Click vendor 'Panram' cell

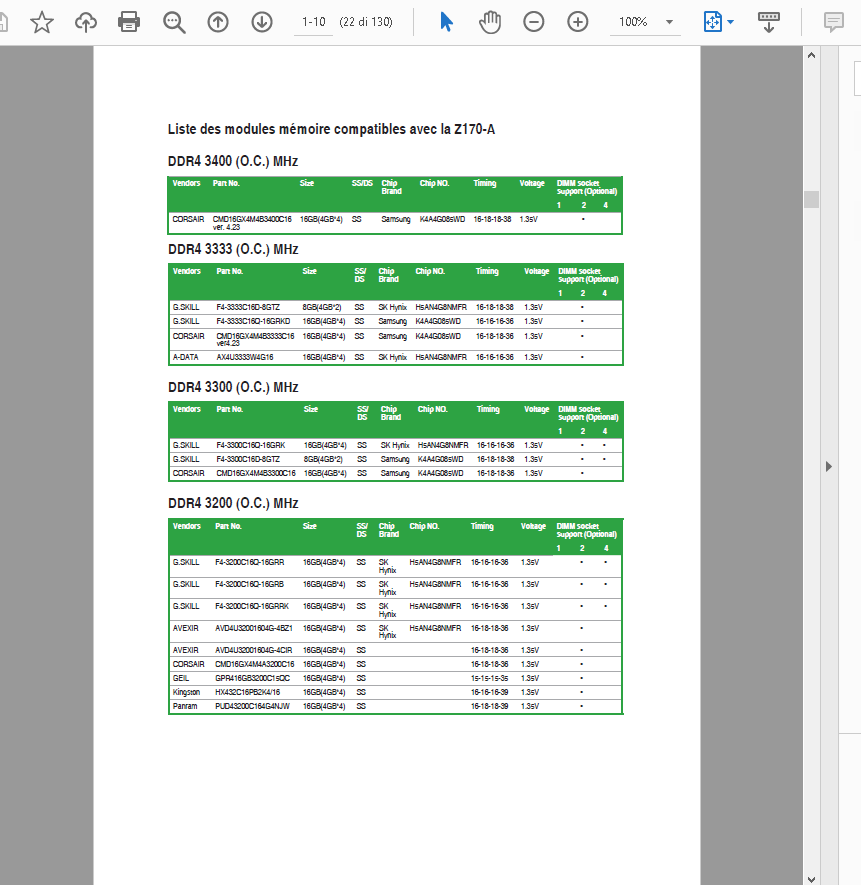[x=185, y=706]
